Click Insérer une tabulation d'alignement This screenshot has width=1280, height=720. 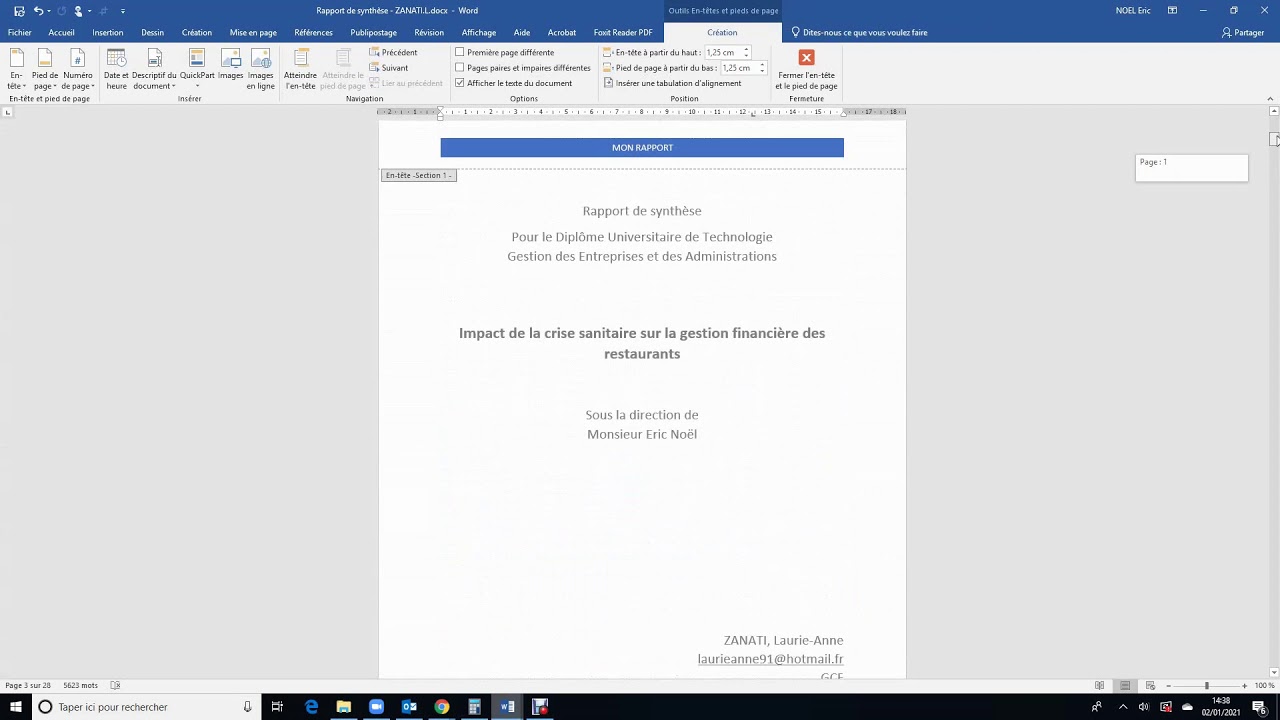coord(672,83)
